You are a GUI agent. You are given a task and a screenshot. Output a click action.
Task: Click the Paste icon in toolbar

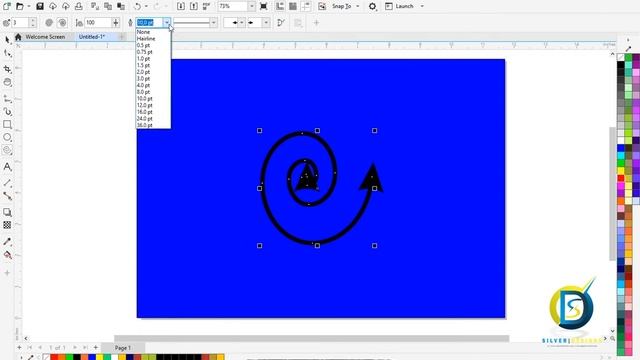click(x=121, y=6)
